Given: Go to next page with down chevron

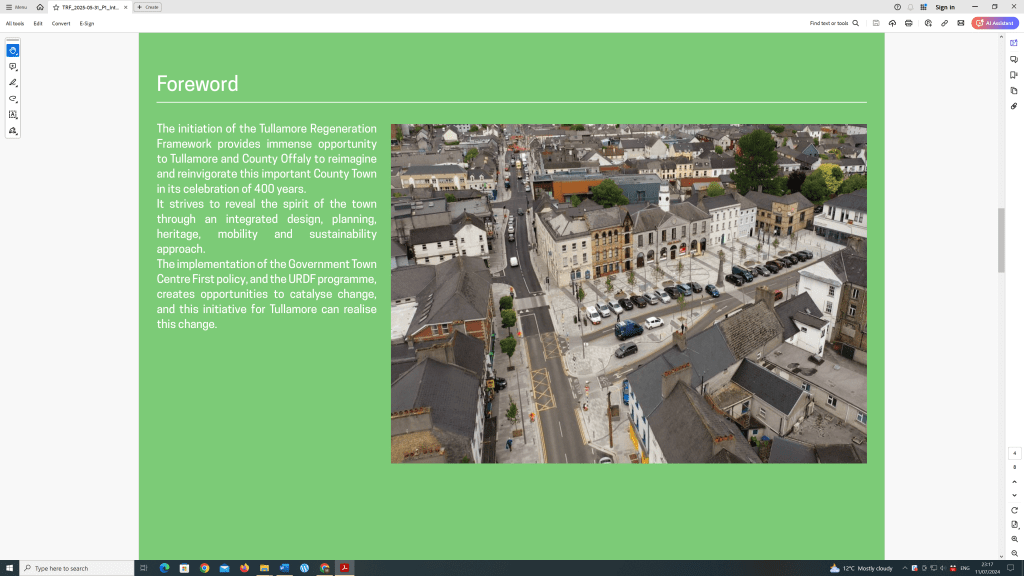Looking at the screenshot, I should click(x=1014, y=495).
